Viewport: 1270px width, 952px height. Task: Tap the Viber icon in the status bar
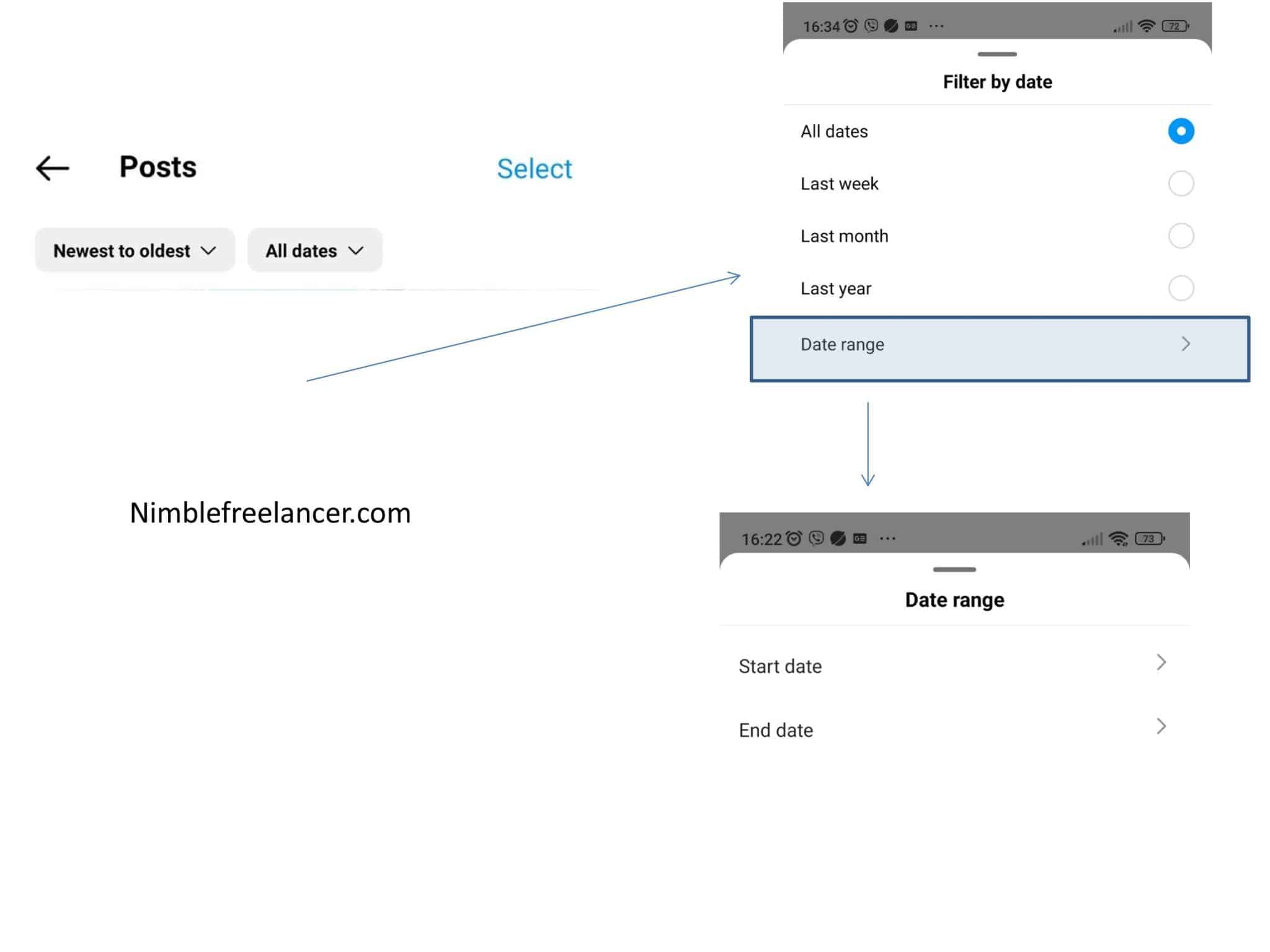[870, 25]
